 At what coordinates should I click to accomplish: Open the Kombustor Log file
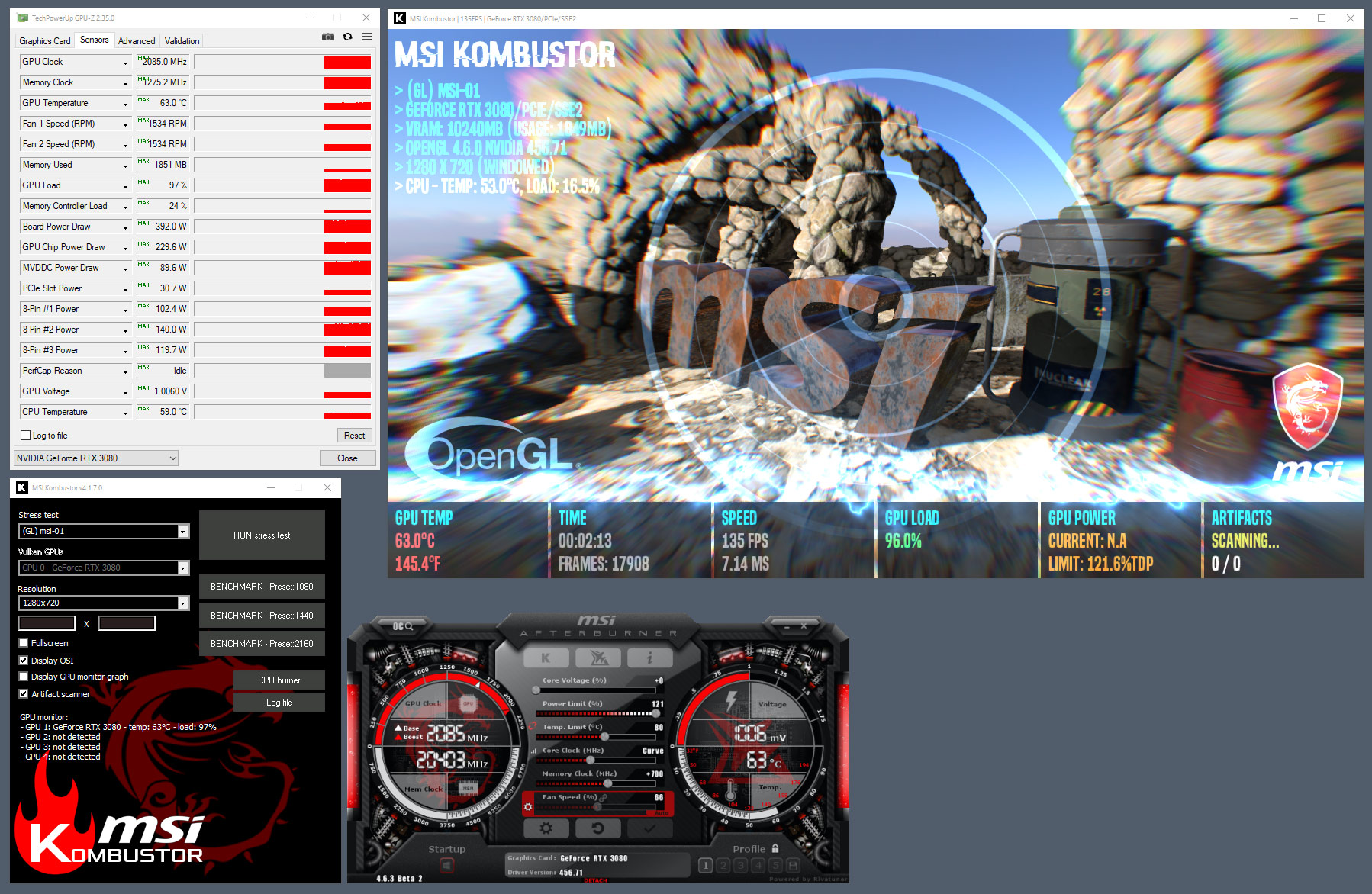pyautogui.click(x=279, y=703)
